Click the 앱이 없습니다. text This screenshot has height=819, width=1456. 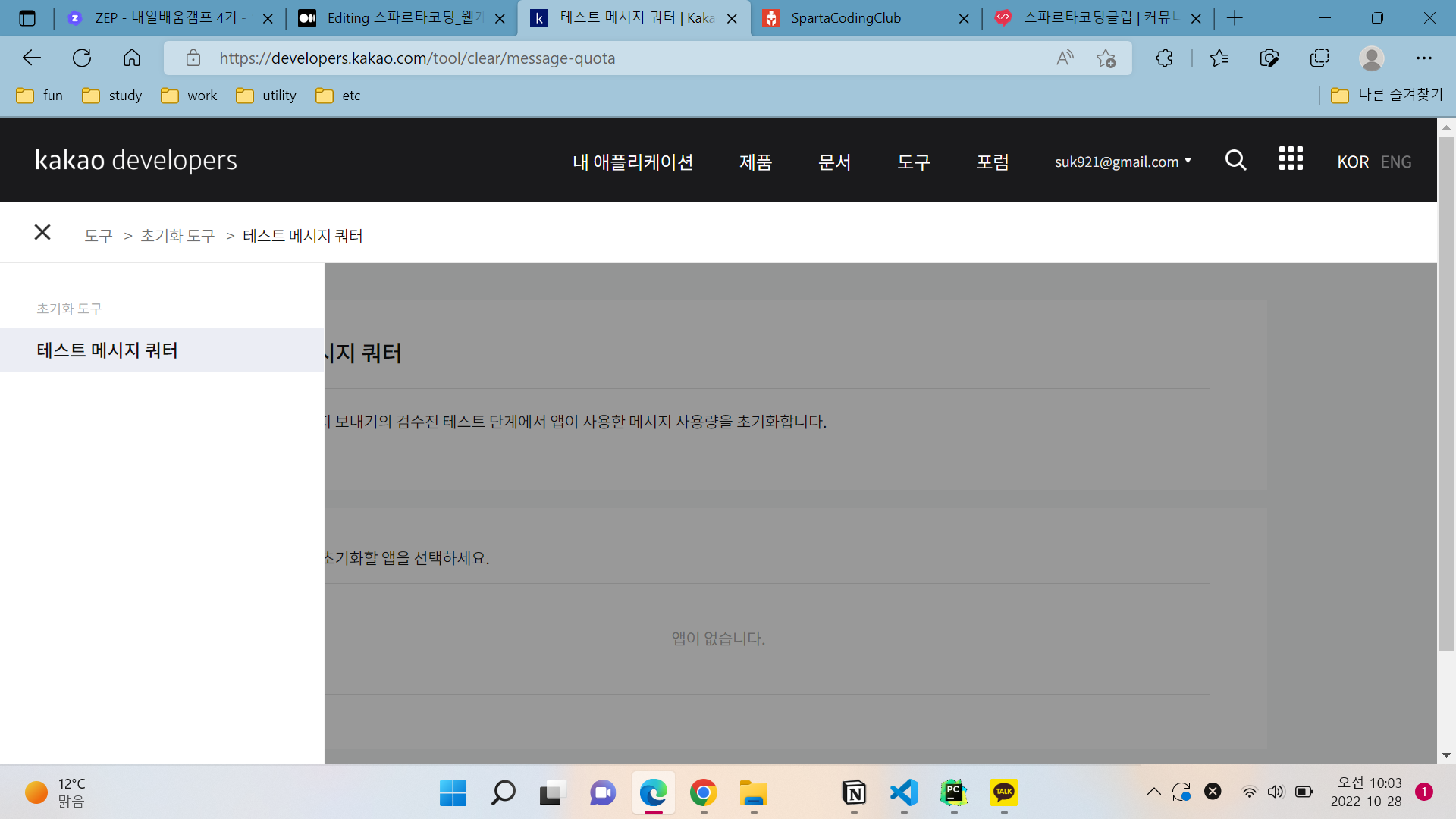tap(718, 639)
